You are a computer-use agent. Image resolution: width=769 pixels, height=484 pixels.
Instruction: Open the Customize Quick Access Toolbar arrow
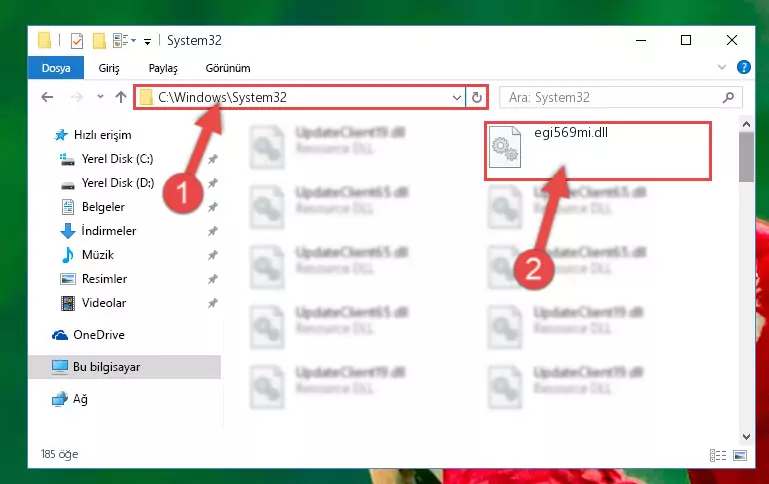(x=147, y=42)
